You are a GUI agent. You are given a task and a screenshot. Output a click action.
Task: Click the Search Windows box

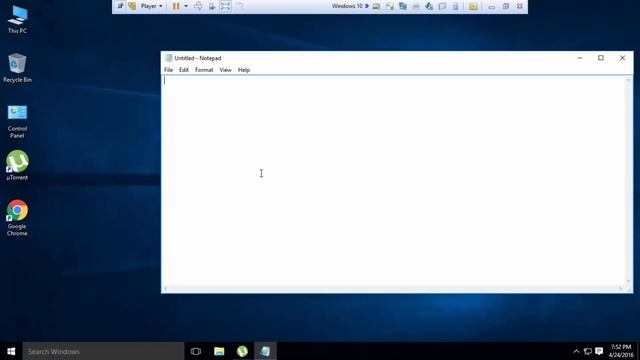tap(103, 351)
